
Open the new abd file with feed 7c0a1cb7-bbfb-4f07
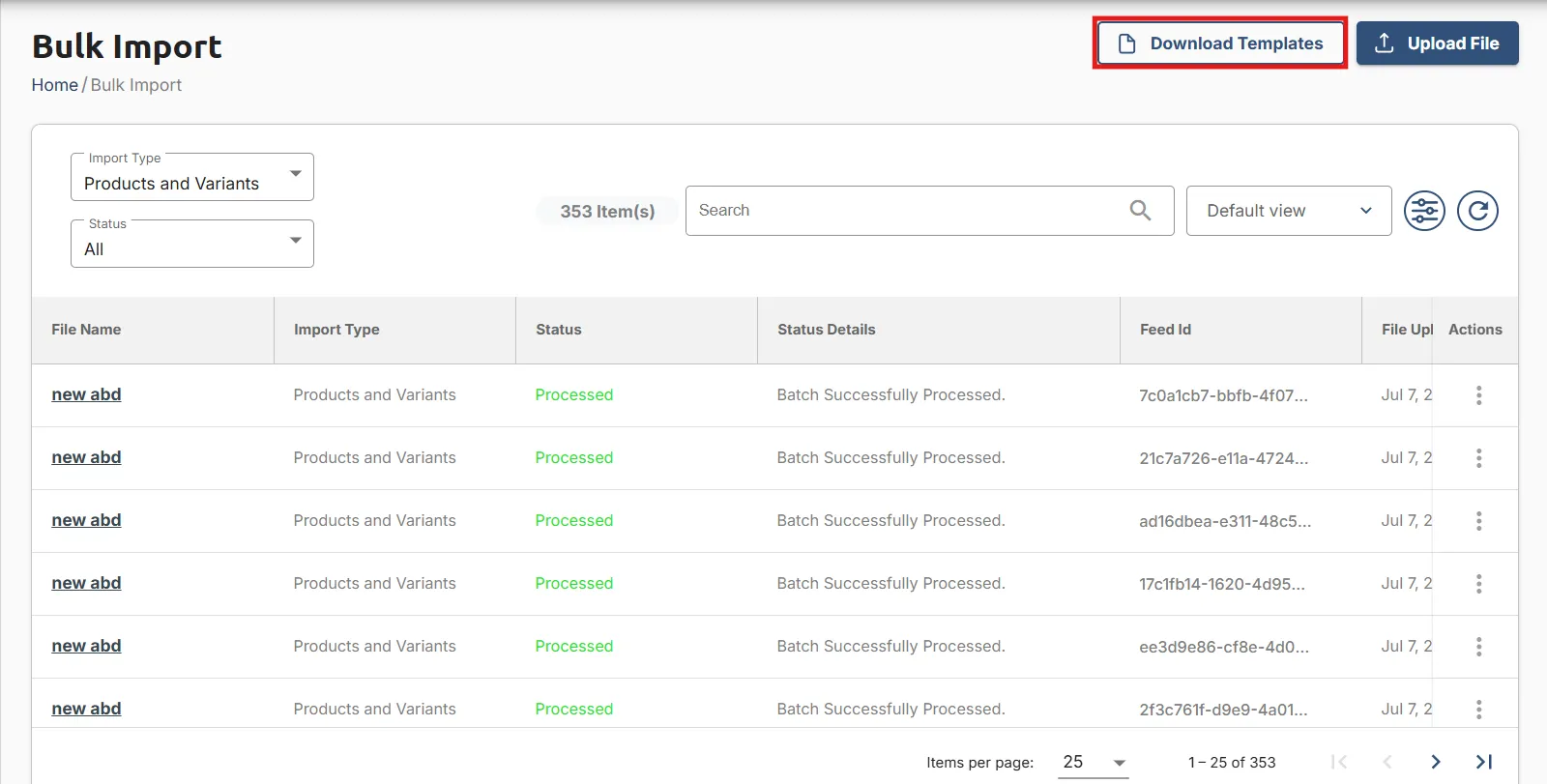tap(86, 394)
